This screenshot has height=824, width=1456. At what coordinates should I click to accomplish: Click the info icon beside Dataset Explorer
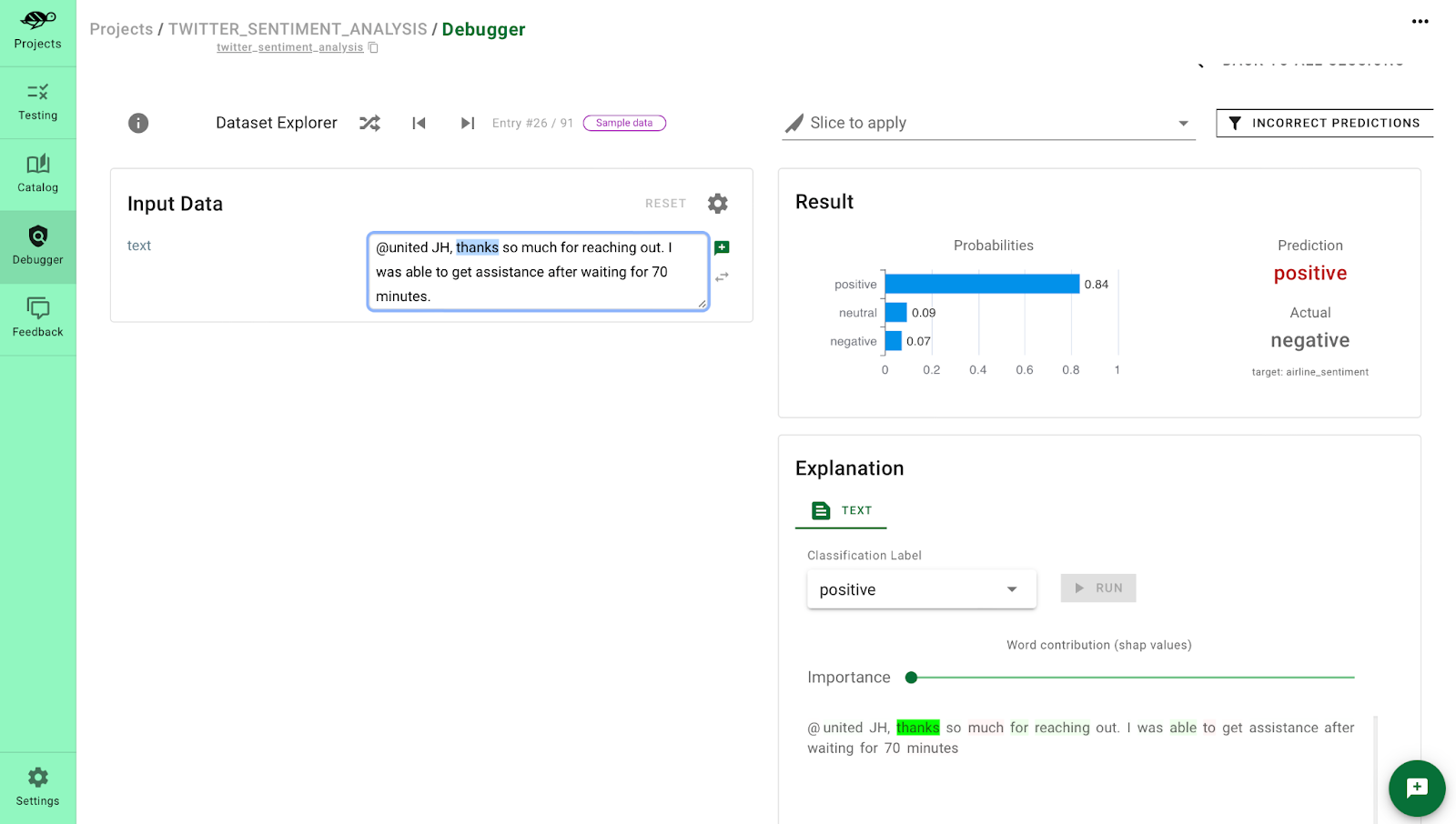click(138, 123)
